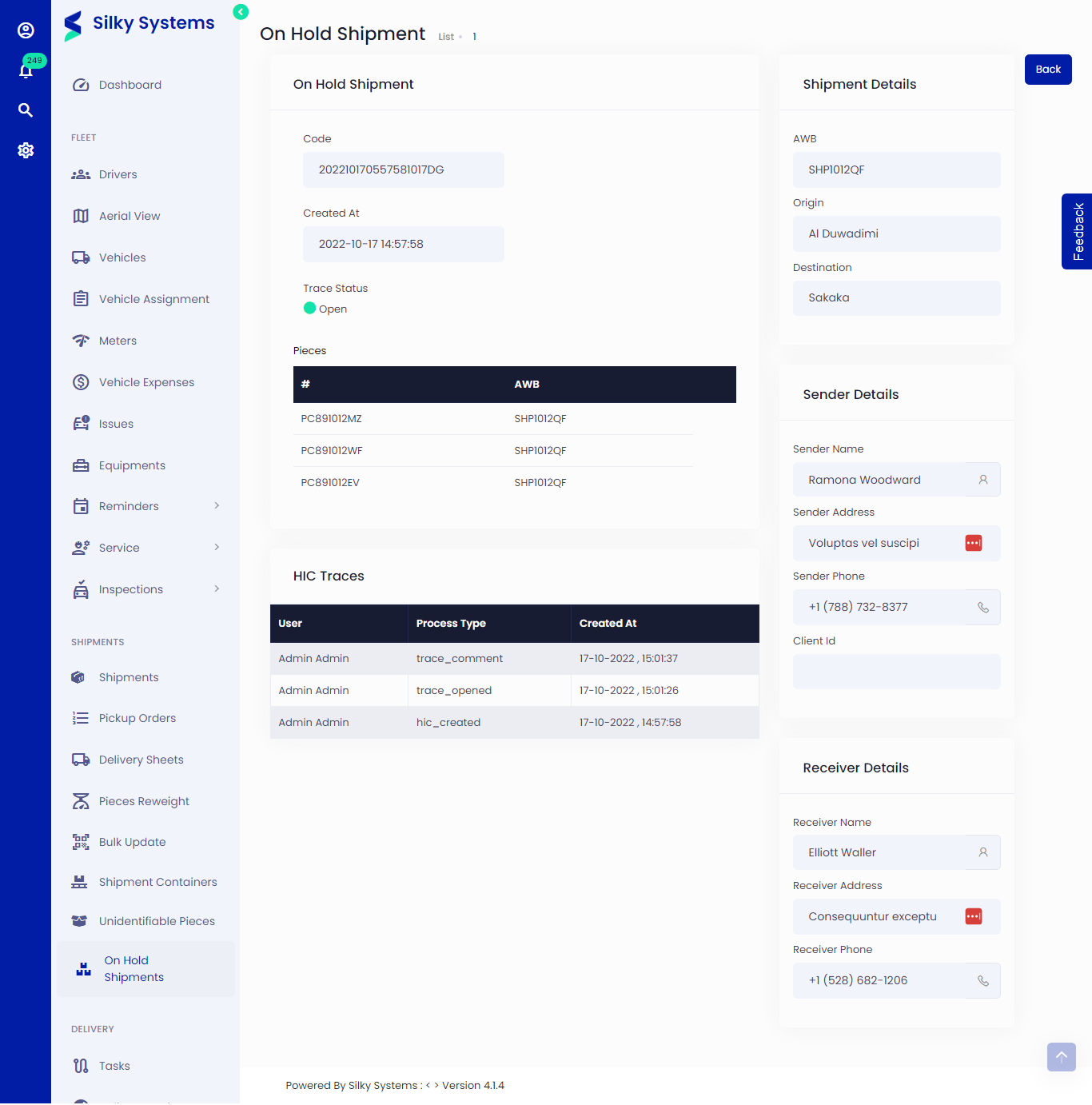
Task: Select the Meters icon
Action: (x=81, y=340)
